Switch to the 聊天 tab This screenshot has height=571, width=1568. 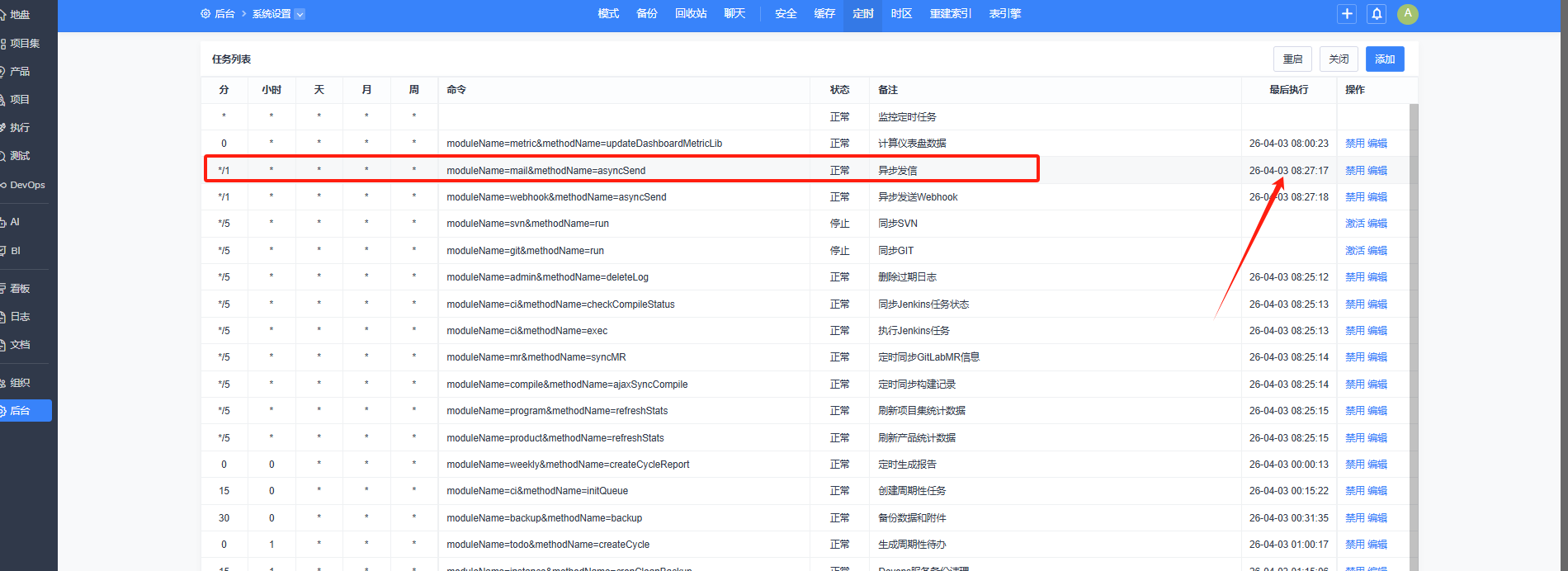tap(734, 14)
